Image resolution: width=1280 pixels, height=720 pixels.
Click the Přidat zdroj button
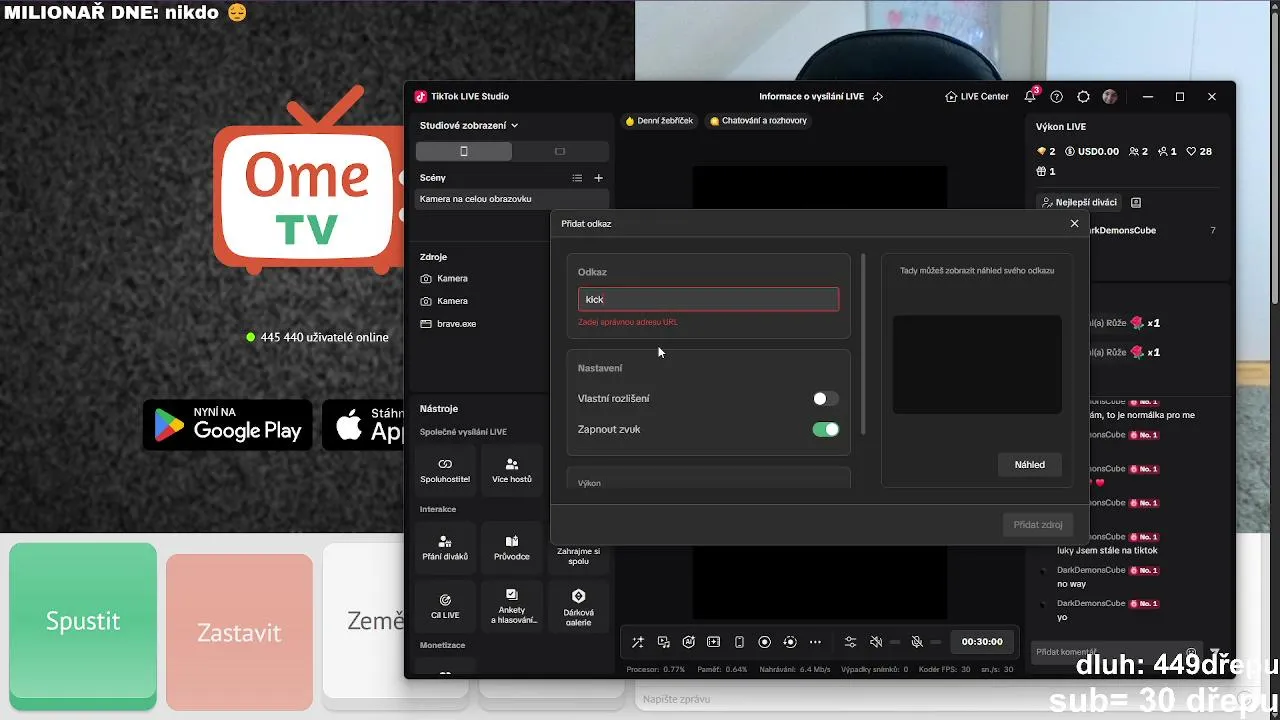coord(1037,525)
